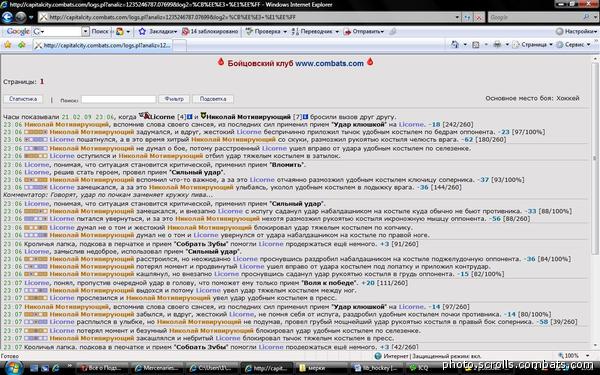The height and width of the screenshot is (375, 600).
Task: Open the Mercenaries taskbar window
Action: 158,368
